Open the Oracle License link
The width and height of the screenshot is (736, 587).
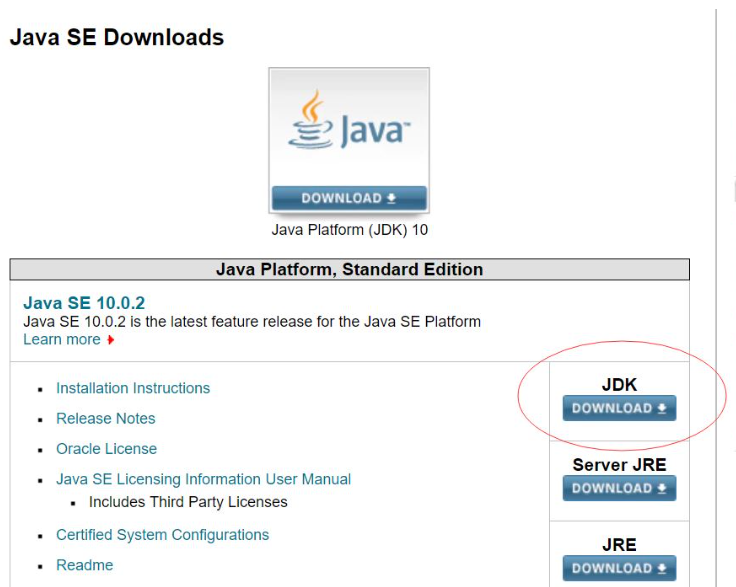coord(106,449)
